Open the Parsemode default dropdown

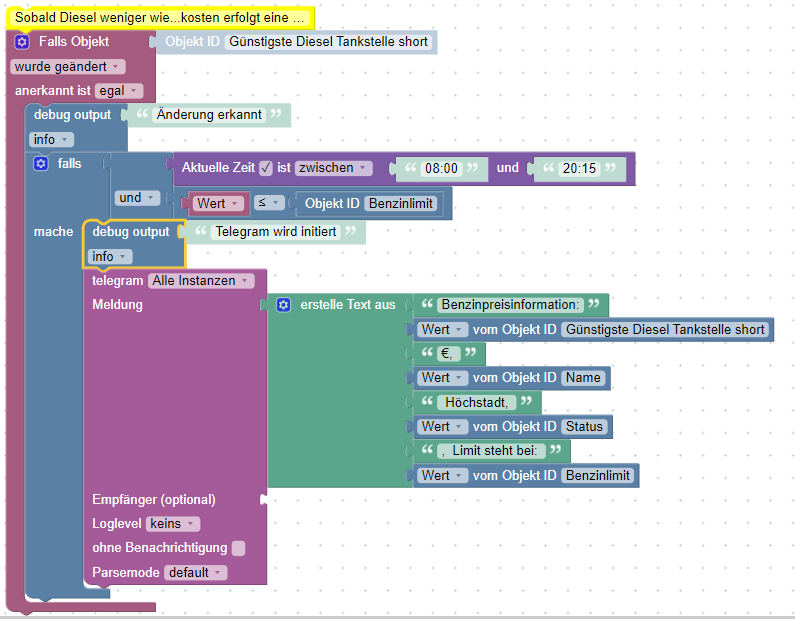tap(195, 572)
